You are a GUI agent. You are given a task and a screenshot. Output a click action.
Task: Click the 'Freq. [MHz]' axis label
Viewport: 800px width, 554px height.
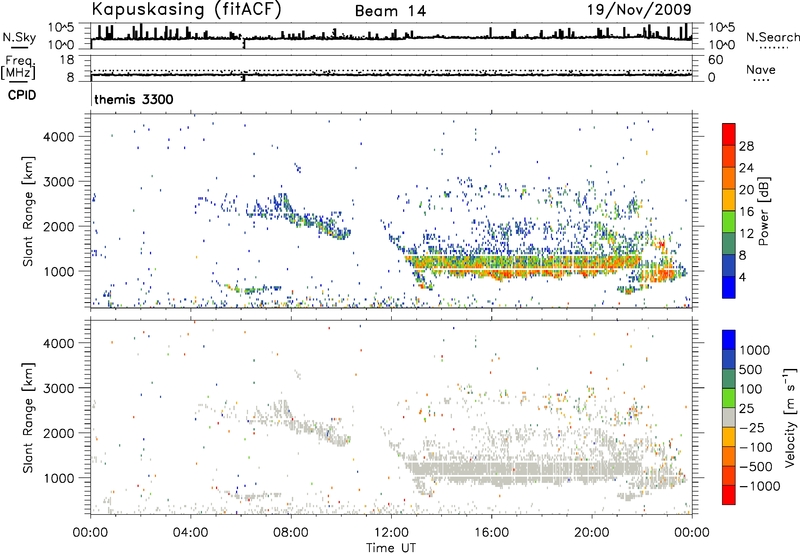click(x=19, y=67)
